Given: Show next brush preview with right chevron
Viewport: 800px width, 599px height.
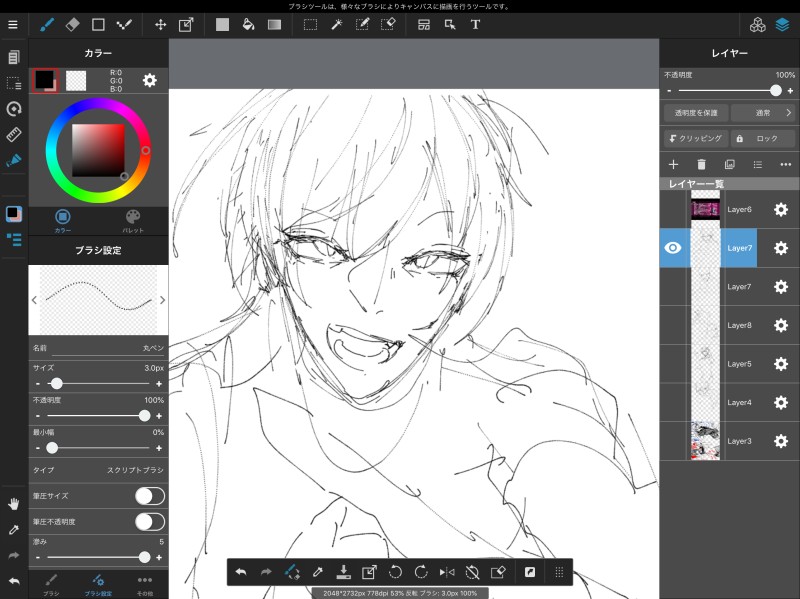Looking at the screenshot, I should point(162,300).
